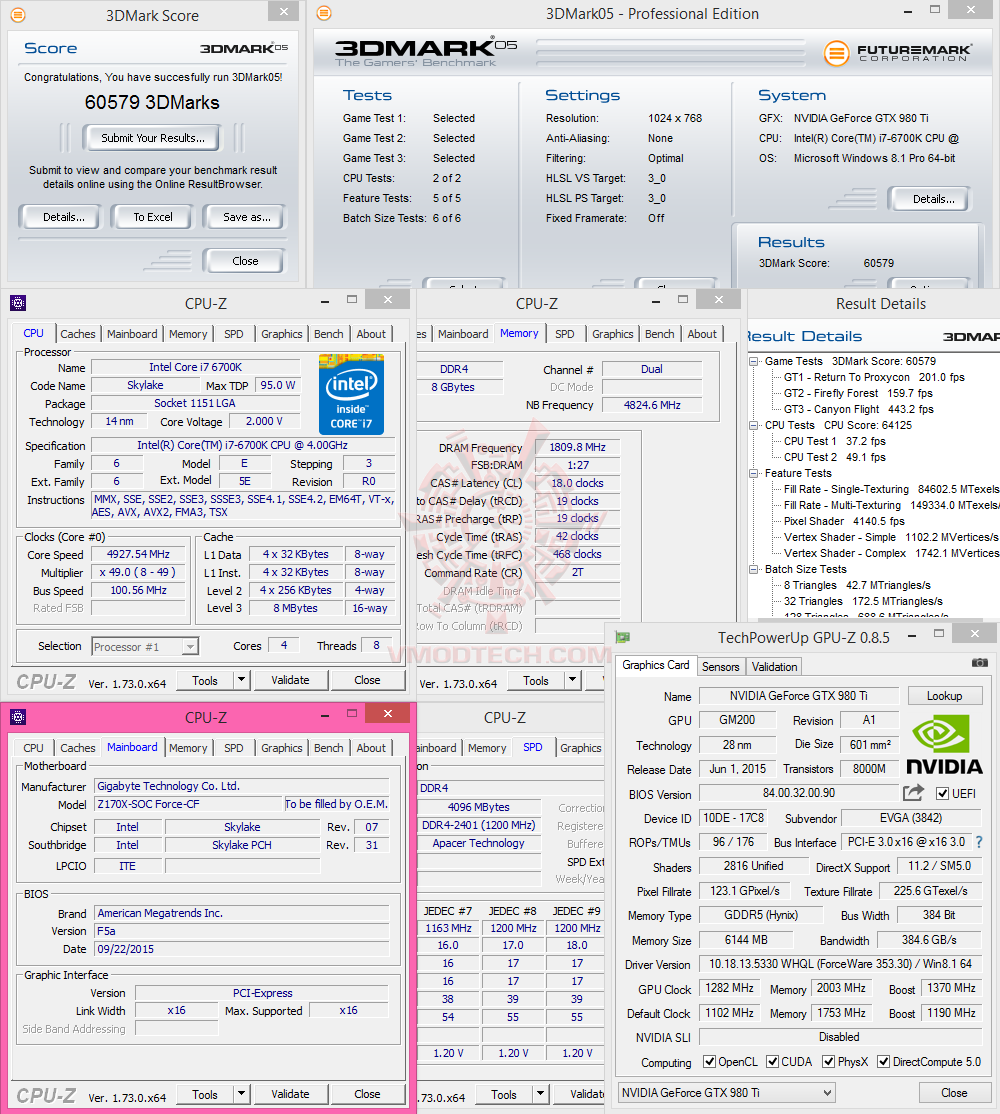Viewport: 1000px width, 1114px height.
Task: Click Validate in the top-left CPU-Z window
Action: (x=290, y=680)
